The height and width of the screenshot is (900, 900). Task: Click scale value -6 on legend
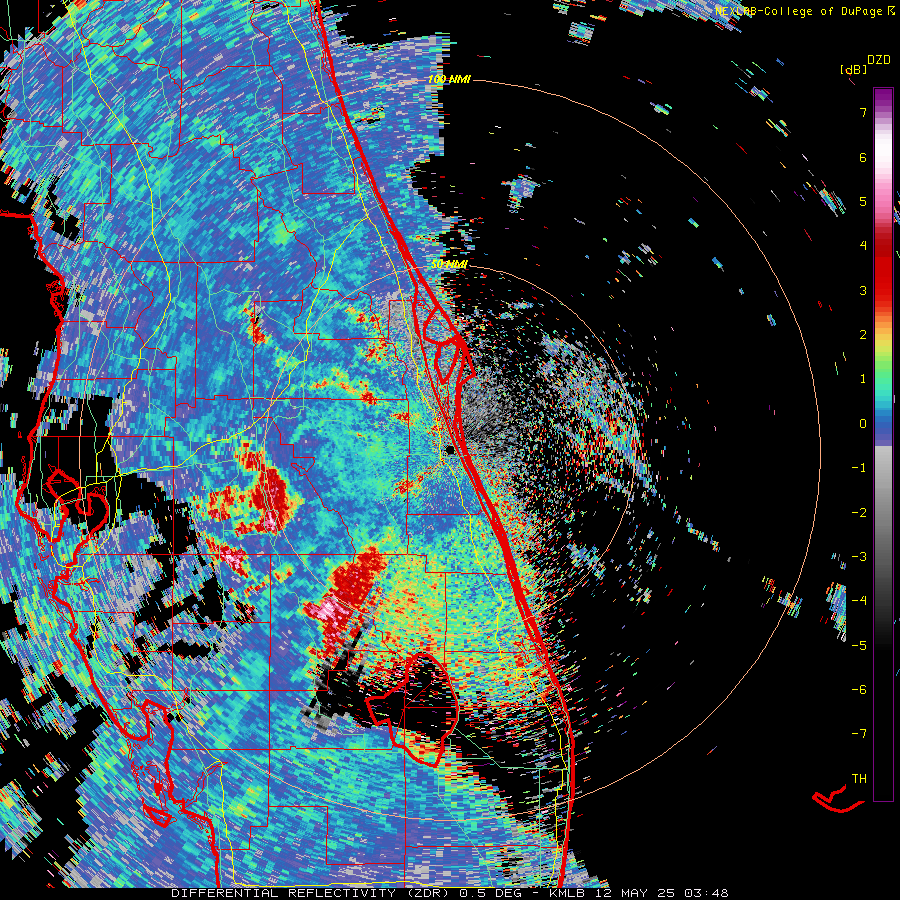pos(859,690)
